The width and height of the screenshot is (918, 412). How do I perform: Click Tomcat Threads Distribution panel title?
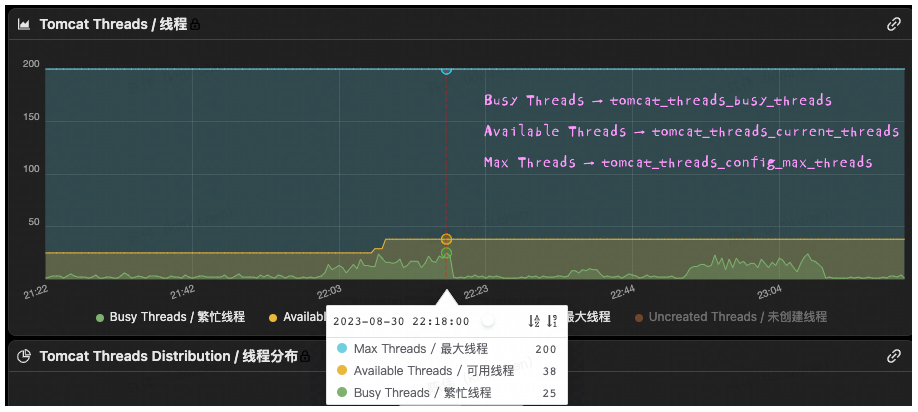coord(169,356)
